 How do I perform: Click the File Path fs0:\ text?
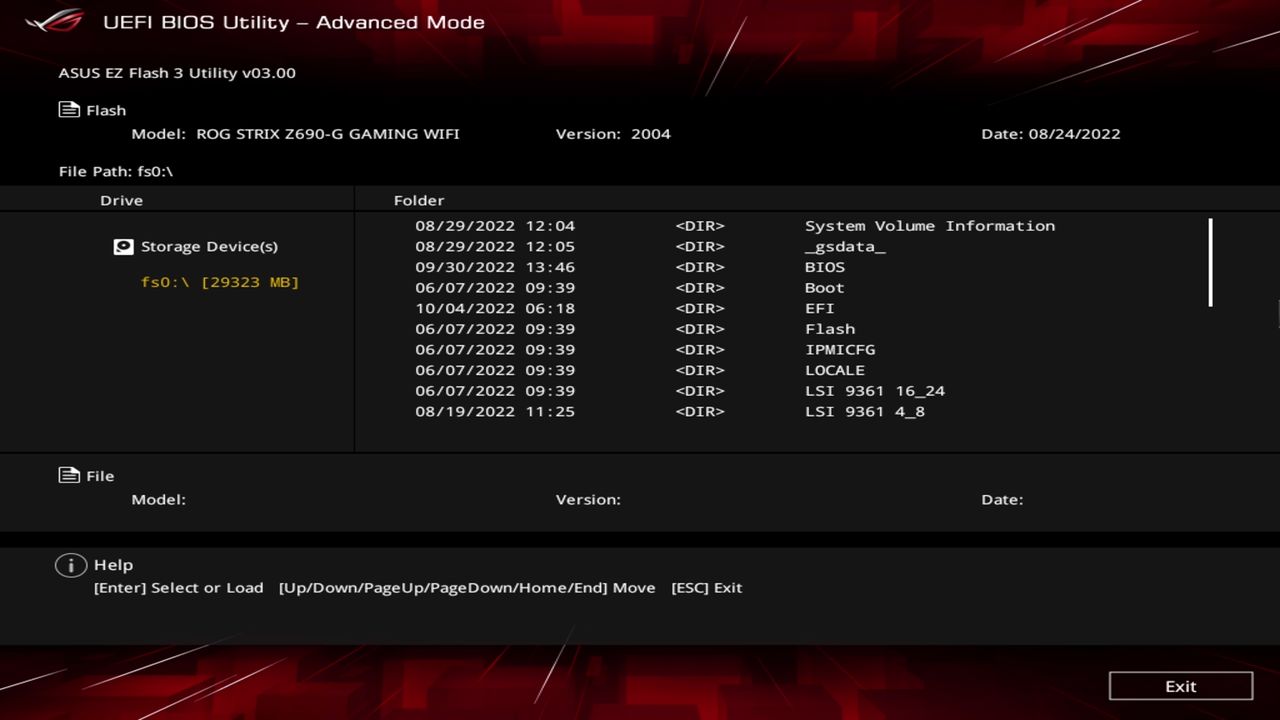coord(116,171)
